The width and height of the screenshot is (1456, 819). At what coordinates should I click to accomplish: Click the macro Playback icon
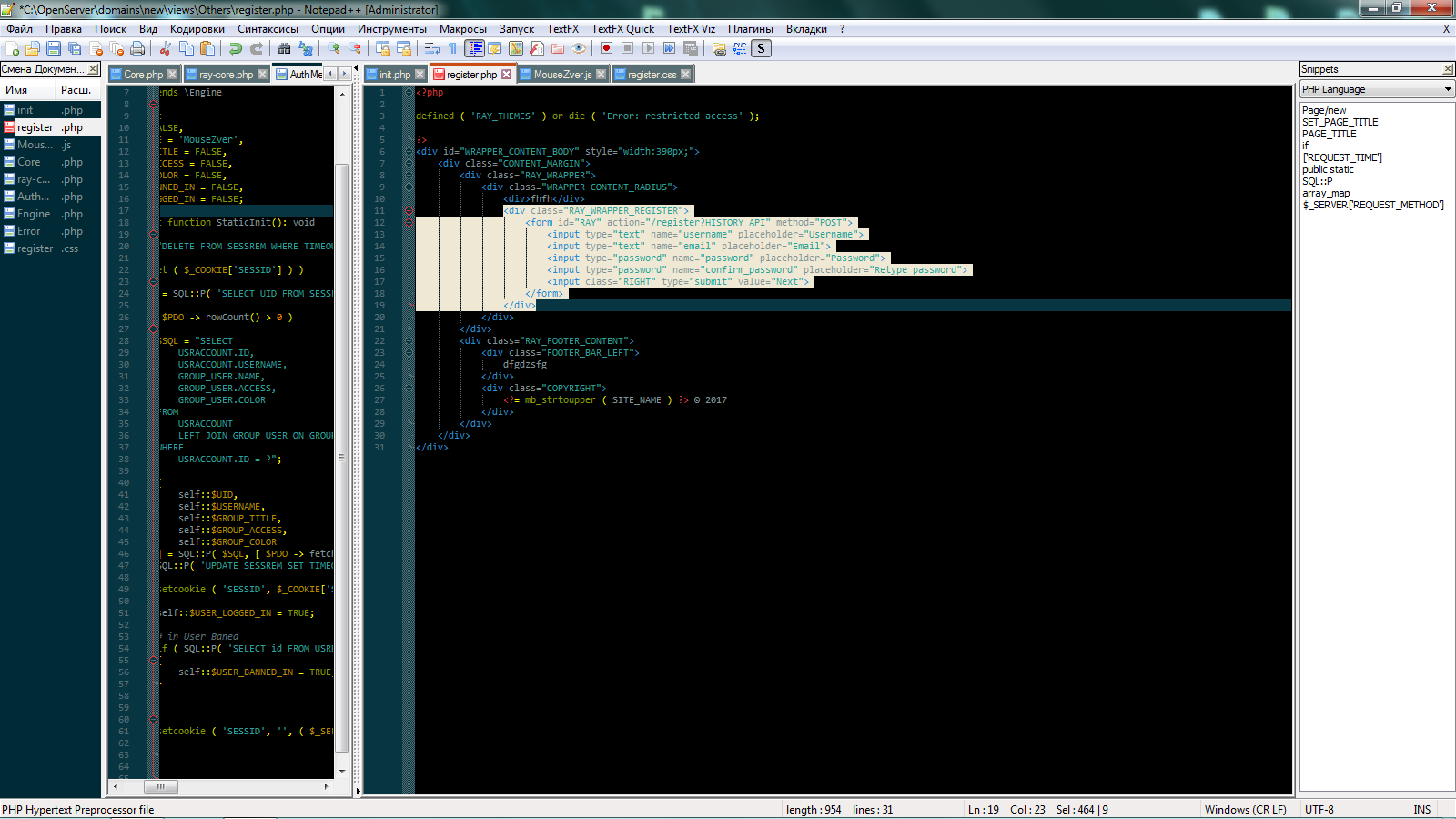tap(649, 48)
